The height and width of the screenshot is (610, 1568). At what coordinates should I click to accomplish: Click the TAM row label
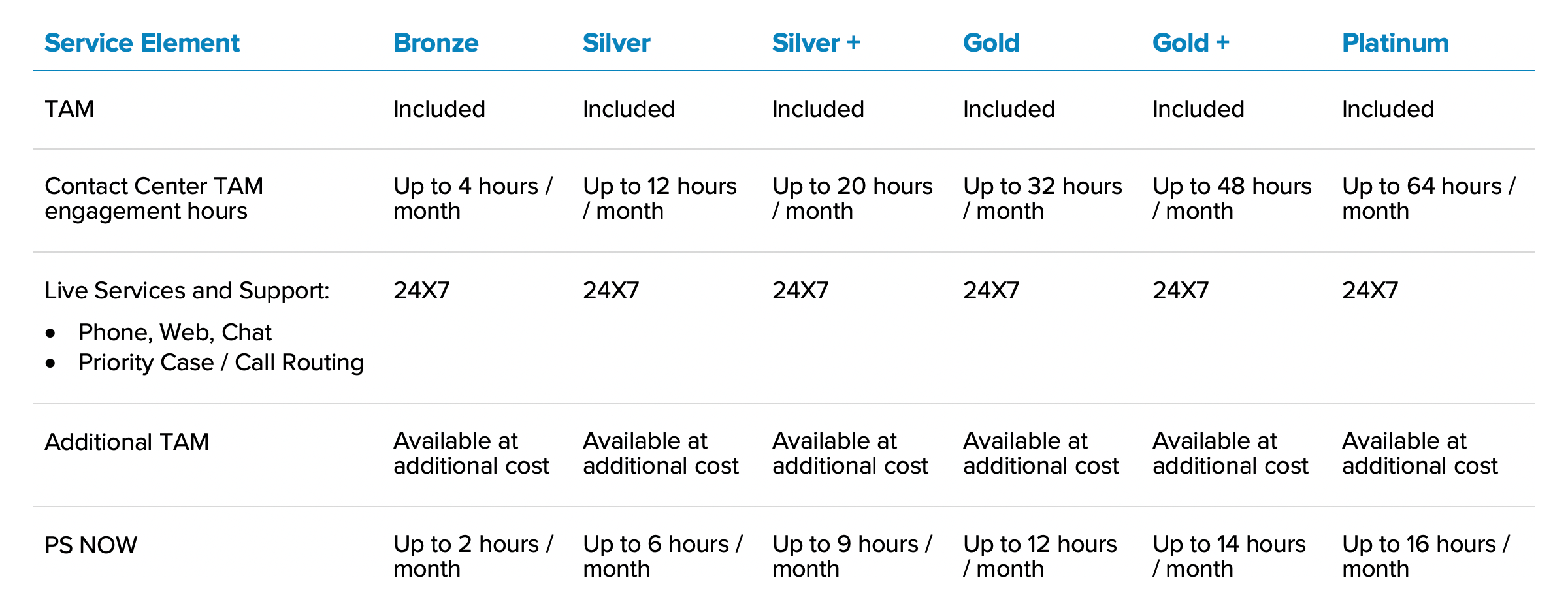click(x=69, y=108)
